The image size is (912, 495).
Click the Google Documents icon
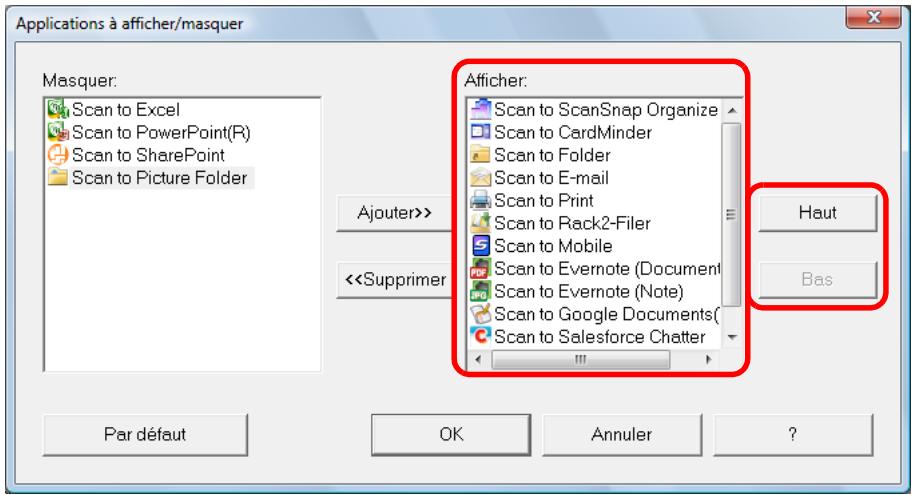(x=480, y=314)
